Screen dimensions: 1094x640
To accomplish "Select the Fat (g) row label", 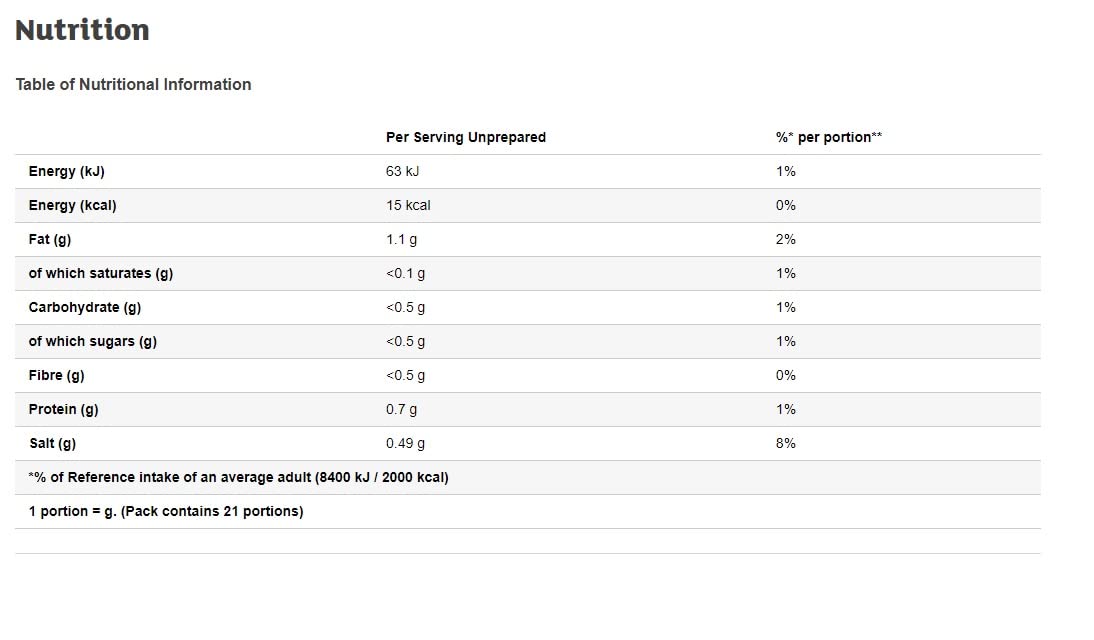I will point(50,239).
